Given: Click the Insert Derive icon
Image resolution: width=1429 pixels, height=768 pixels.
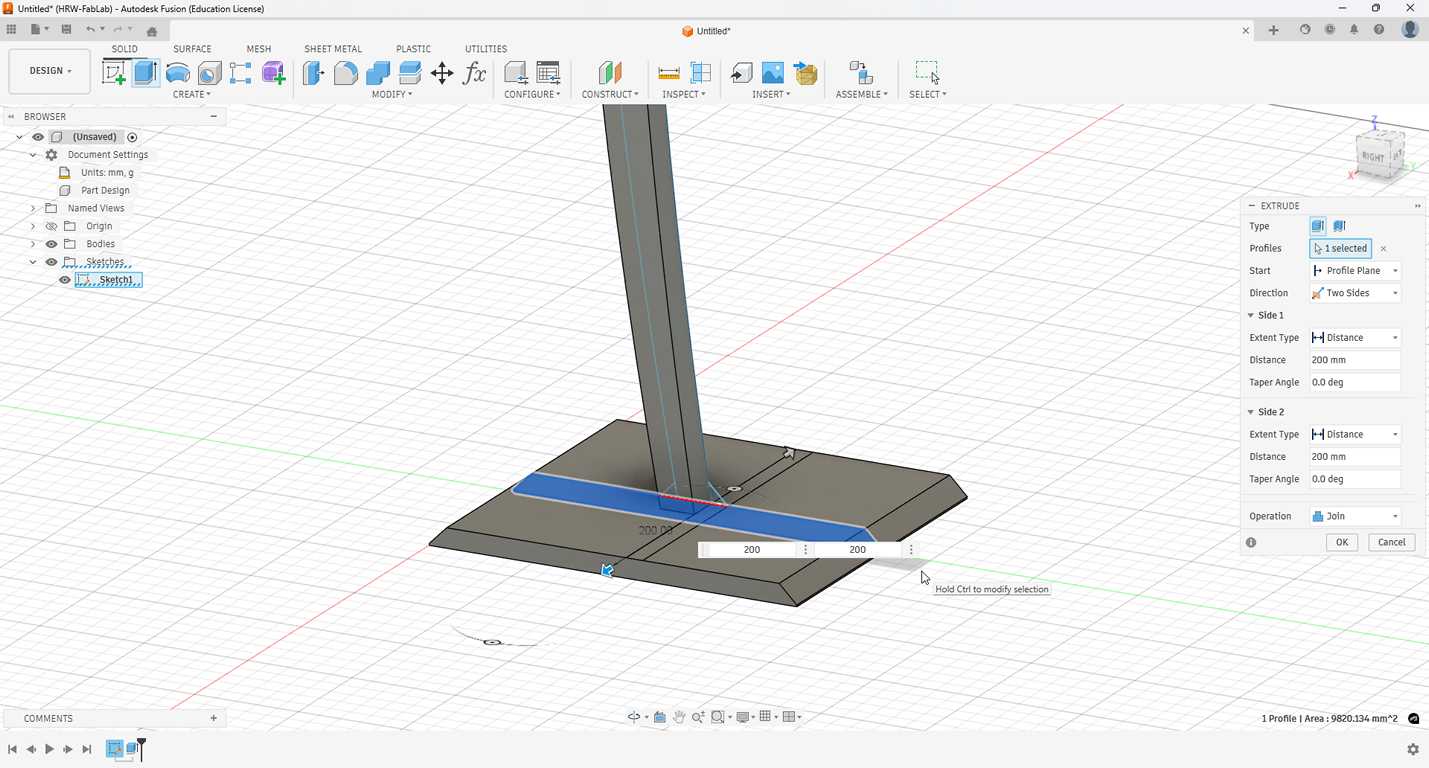Looking at the screenshot, I should pyautogui.click(x=742, y=73).
